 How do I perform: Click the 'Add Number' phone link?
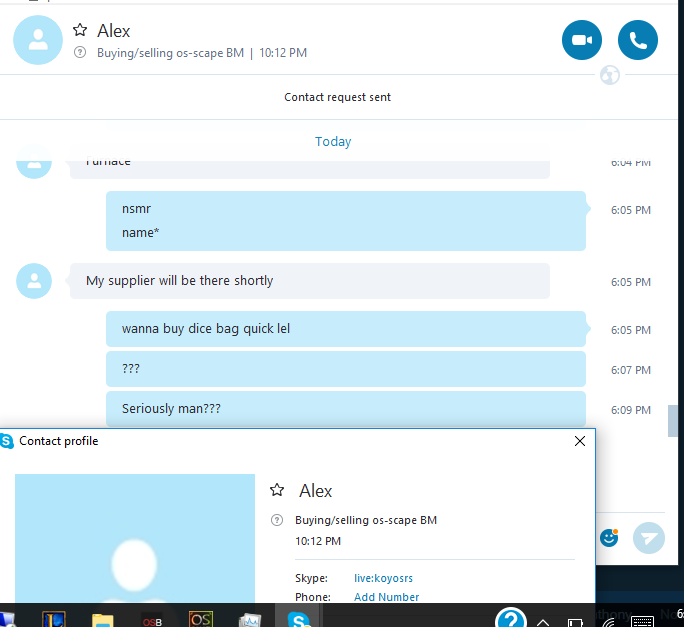(x=386, y=597)
